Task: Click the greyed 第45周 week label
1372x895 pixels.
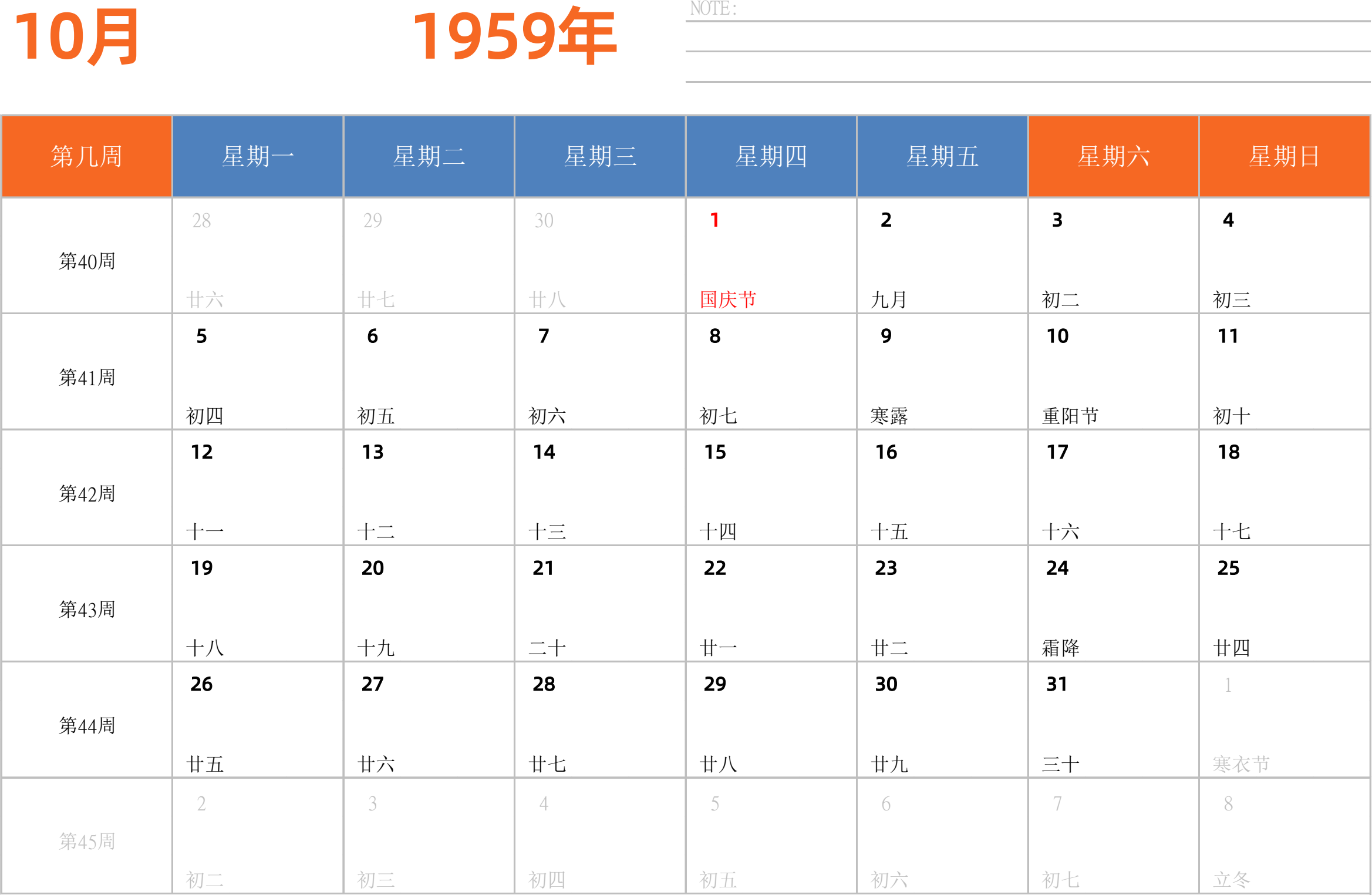Action: click(87, 842)
